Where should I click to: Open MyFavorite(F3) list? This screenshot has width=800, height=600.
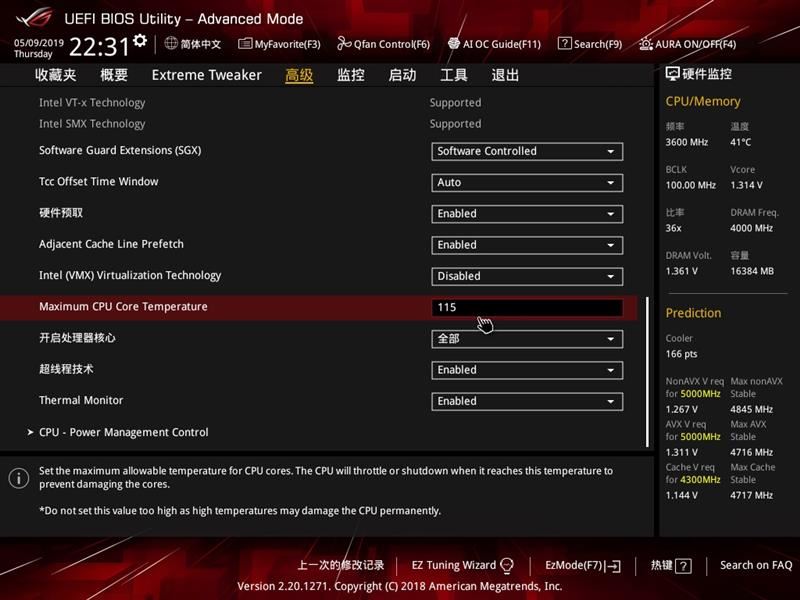click(279, 44)
